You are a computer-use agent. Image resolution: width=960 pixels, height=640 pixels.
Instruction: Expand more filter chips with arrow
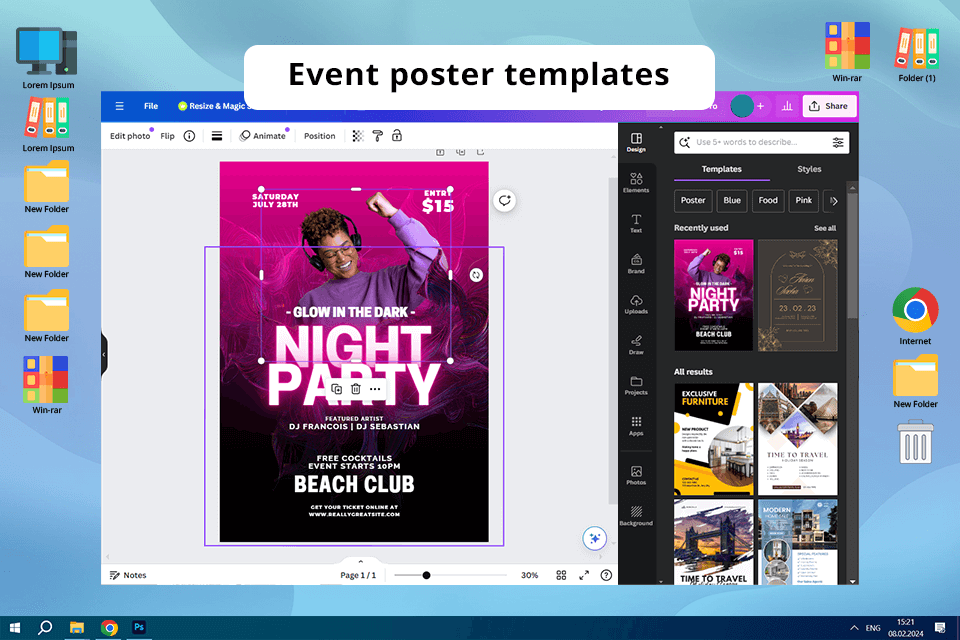point(833,200)
